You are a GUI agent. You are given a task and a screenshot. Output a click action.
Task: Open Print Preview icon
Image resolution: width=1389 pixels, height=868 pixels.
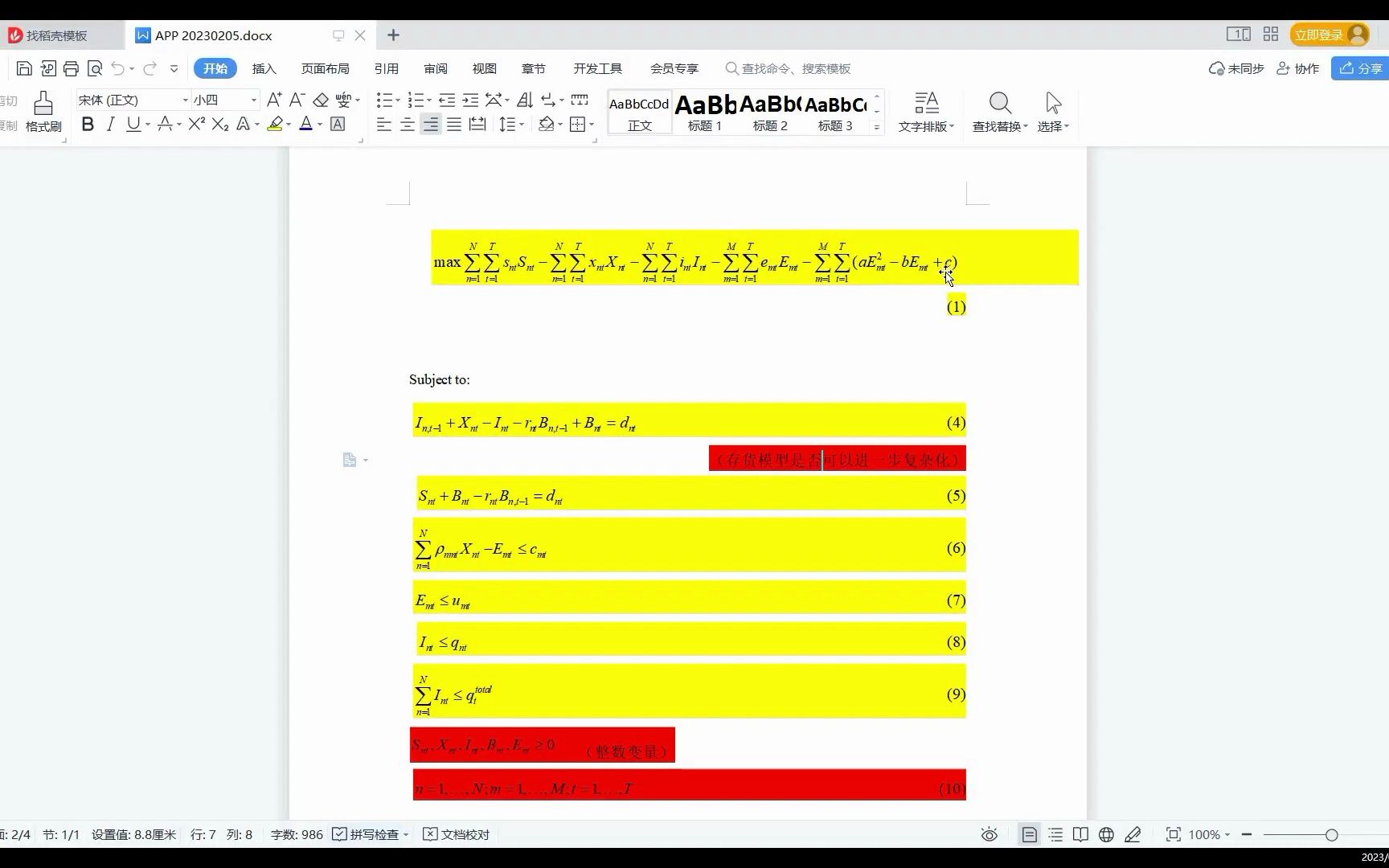pyautogui.click(x=95, y=68)
